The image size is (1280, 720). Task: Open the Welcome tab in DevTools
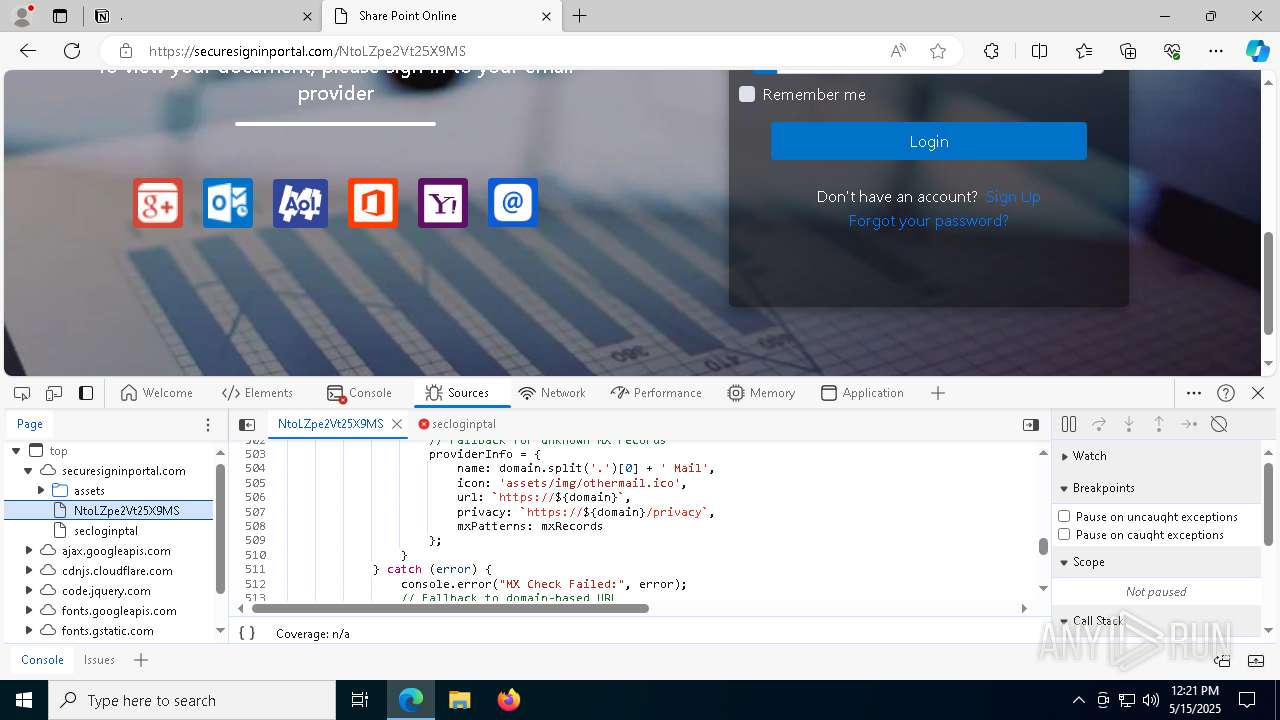(156, 393)
